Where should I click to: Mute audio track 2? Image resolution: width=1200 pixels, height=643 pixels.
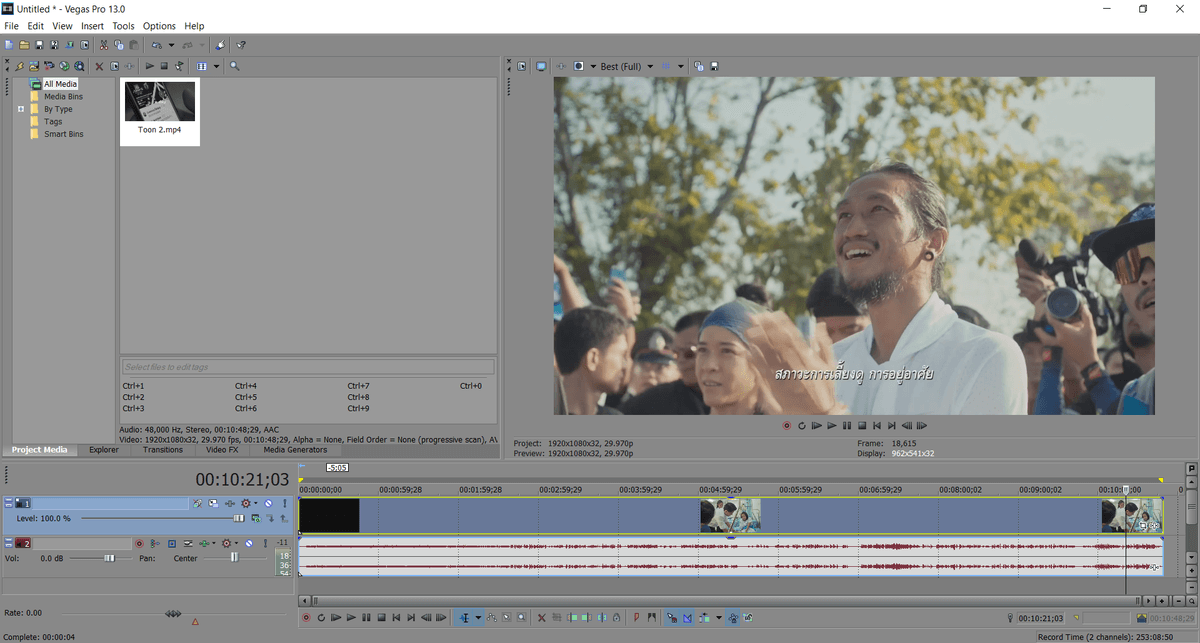249,544
